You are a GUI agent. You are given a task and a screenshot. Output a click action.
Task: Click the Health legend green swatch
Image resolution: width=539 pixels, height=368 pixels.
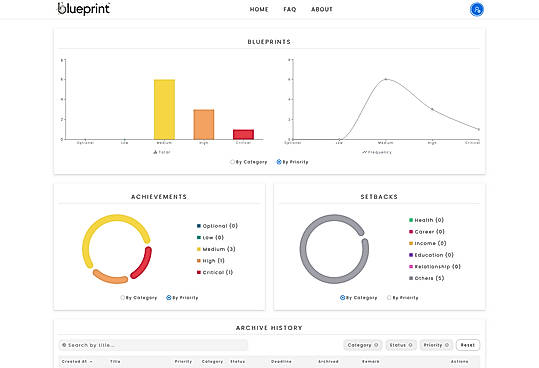click(411, 220)
